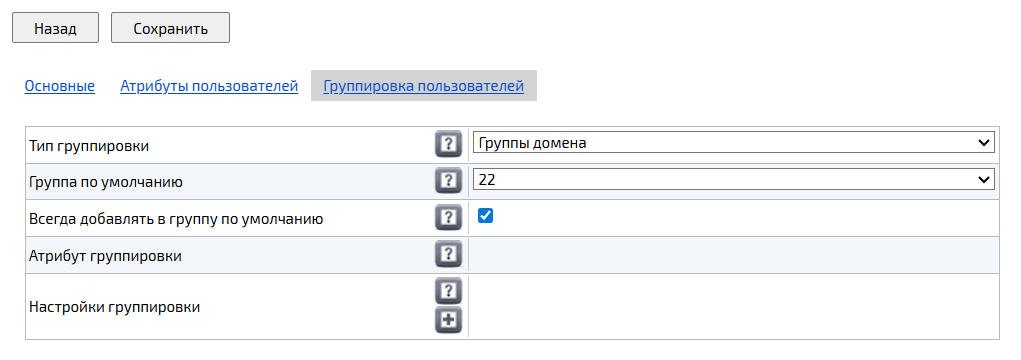
Task: Click help icon beside Атрибут группировки
Action: click(x=448, y=255)
